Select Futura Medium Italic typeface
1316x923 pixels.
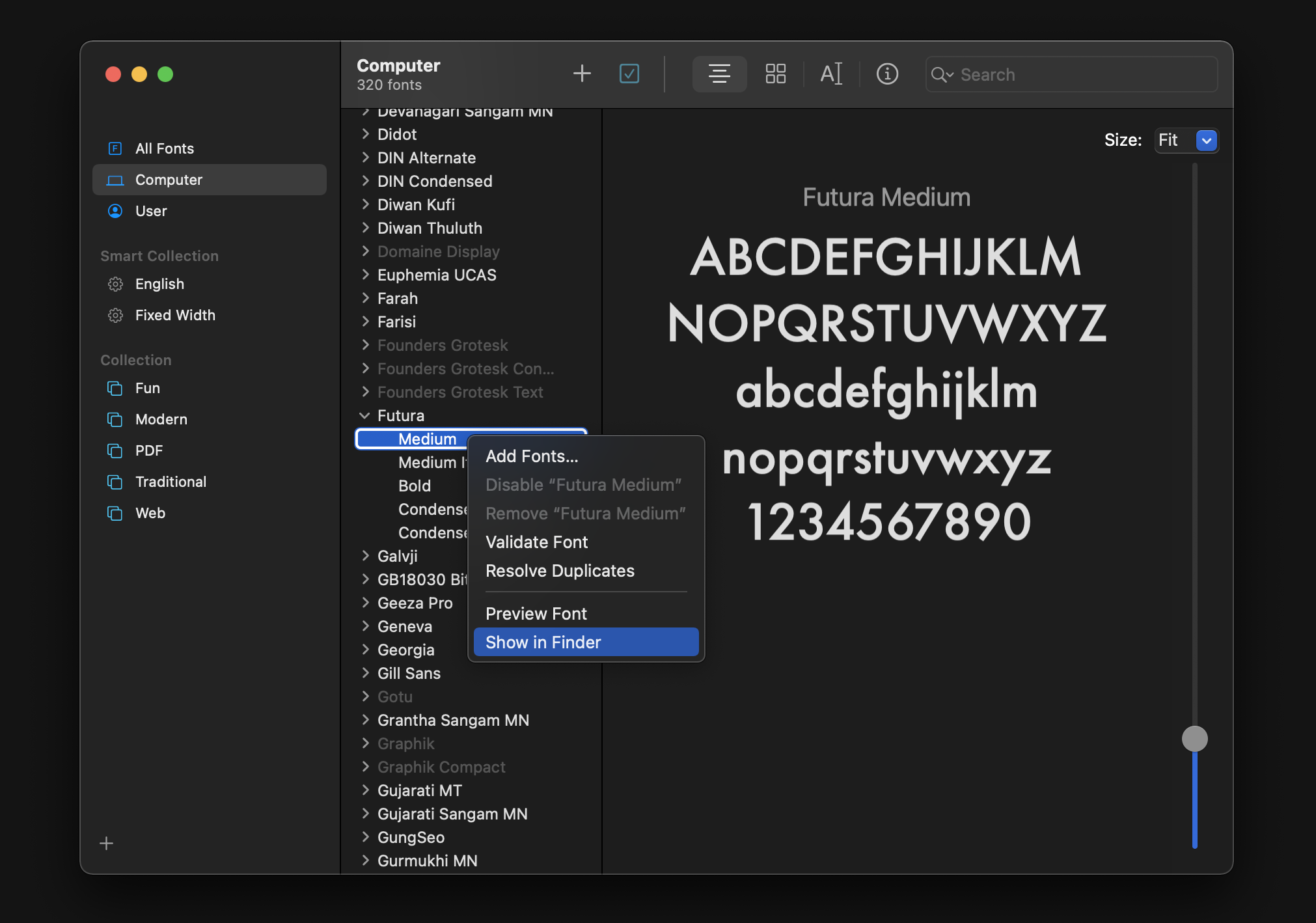(x=432, y=462)
